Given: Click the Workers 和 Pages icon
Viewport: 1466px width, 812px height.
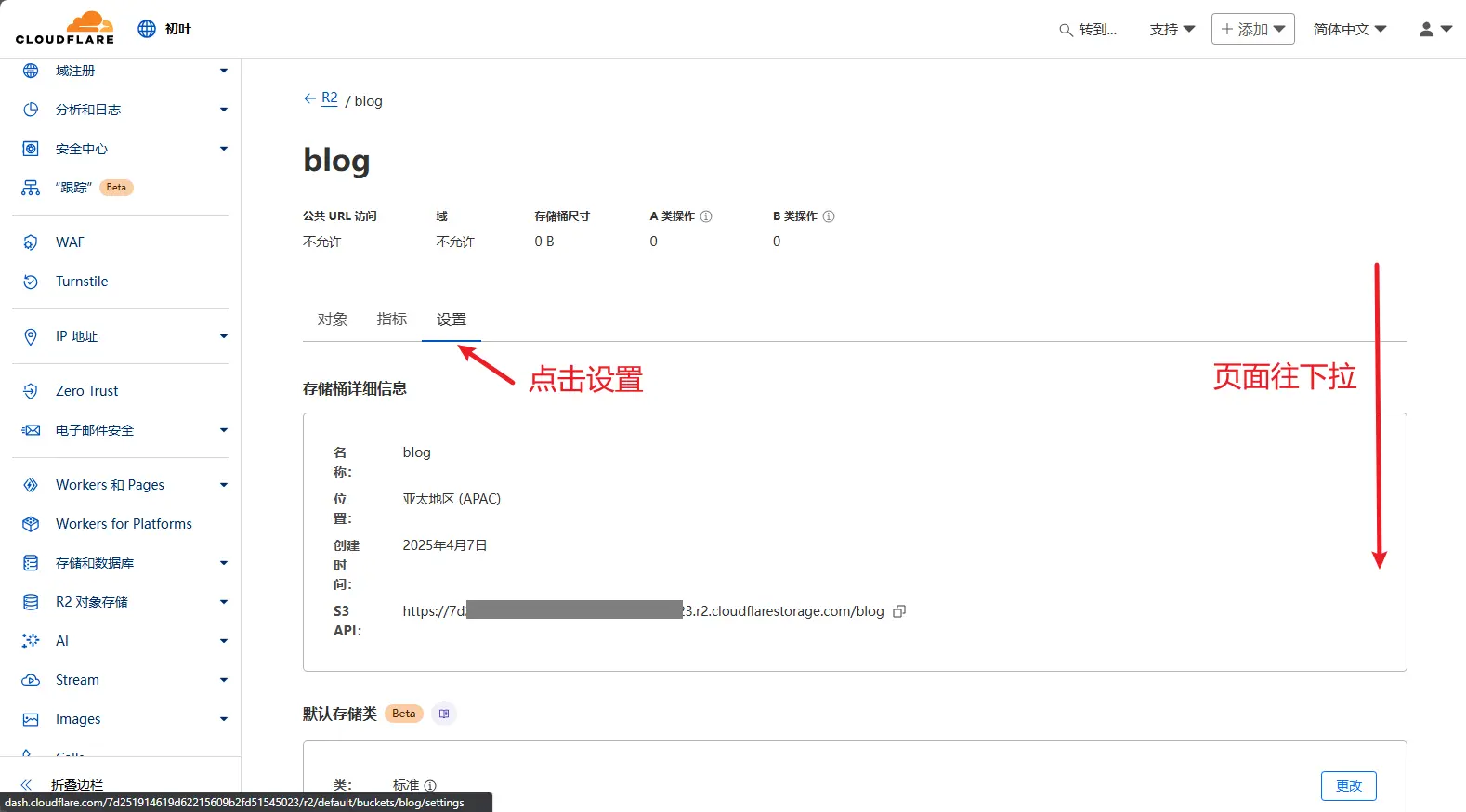Looking at the screenshot, I should [x=31, y=485].
